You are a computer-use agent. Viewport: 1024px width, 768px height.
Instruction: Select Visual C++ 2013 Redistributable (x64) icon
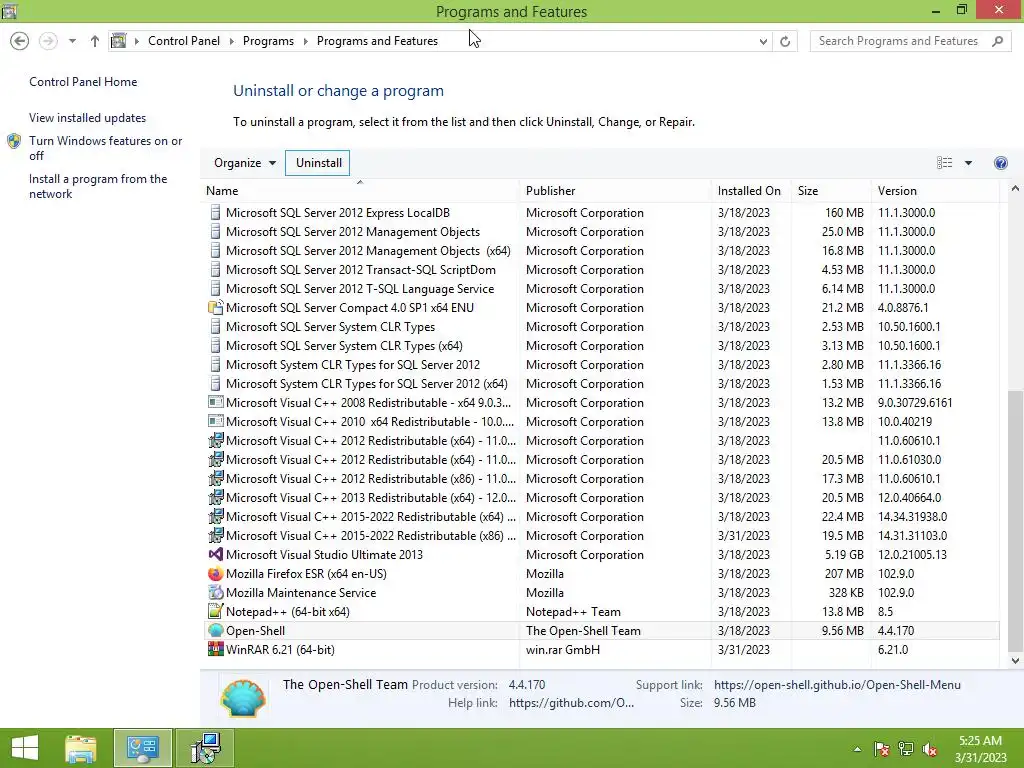[x=216, y=498]
